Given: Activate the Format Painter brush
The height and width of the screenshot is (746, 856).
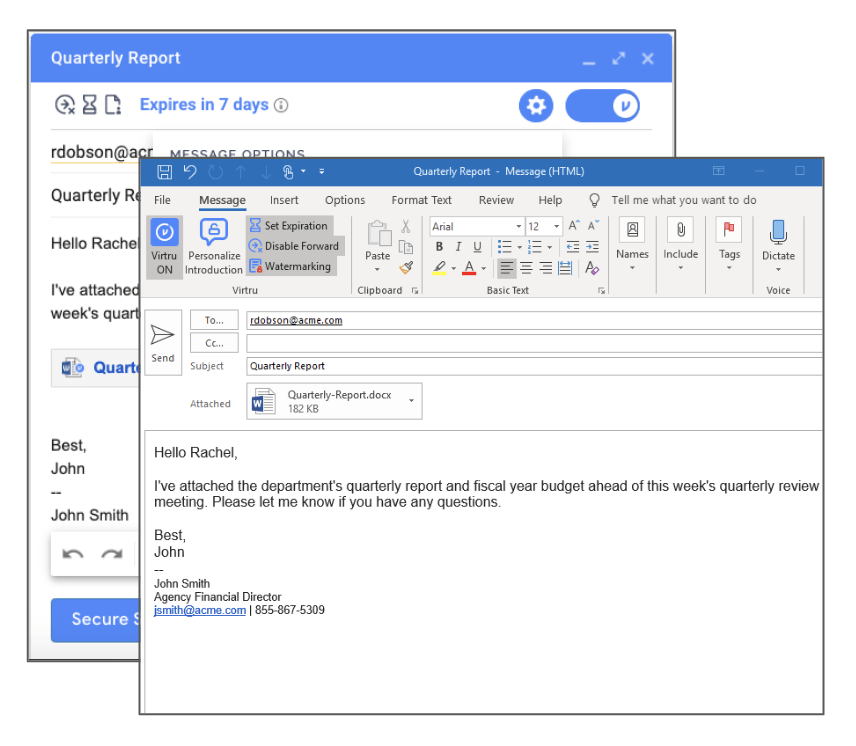Looking at the screenshot, I should coord(406,267).
